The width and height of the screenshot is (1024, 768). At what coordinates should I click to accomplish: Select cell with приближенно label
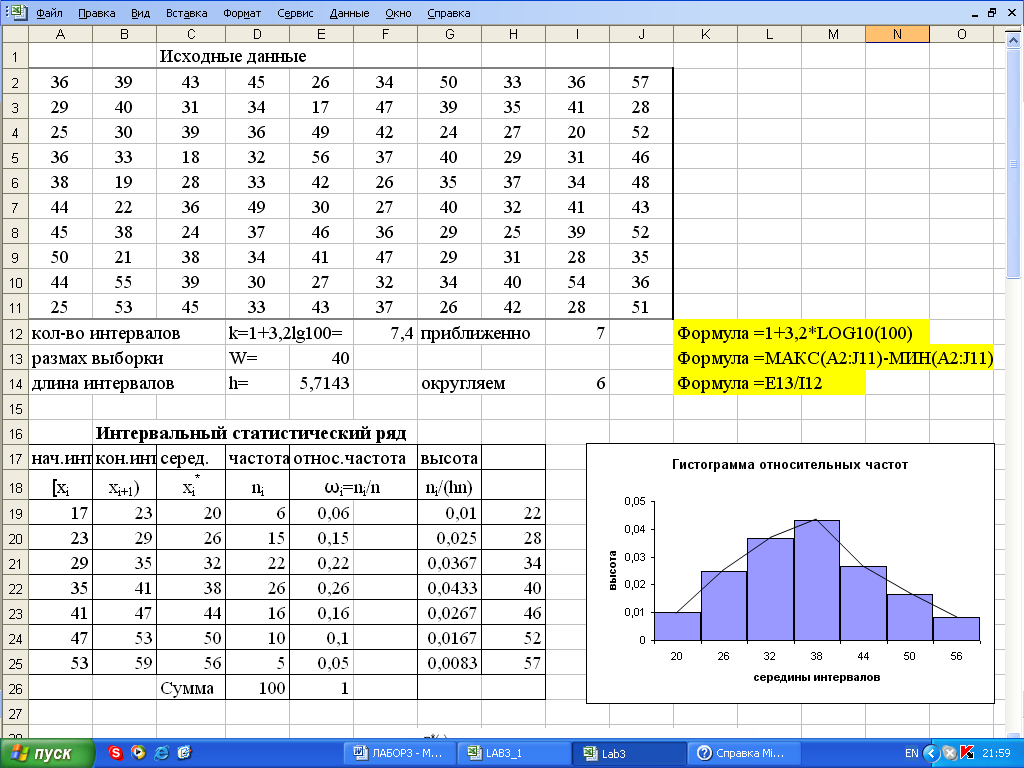(475, 334)
